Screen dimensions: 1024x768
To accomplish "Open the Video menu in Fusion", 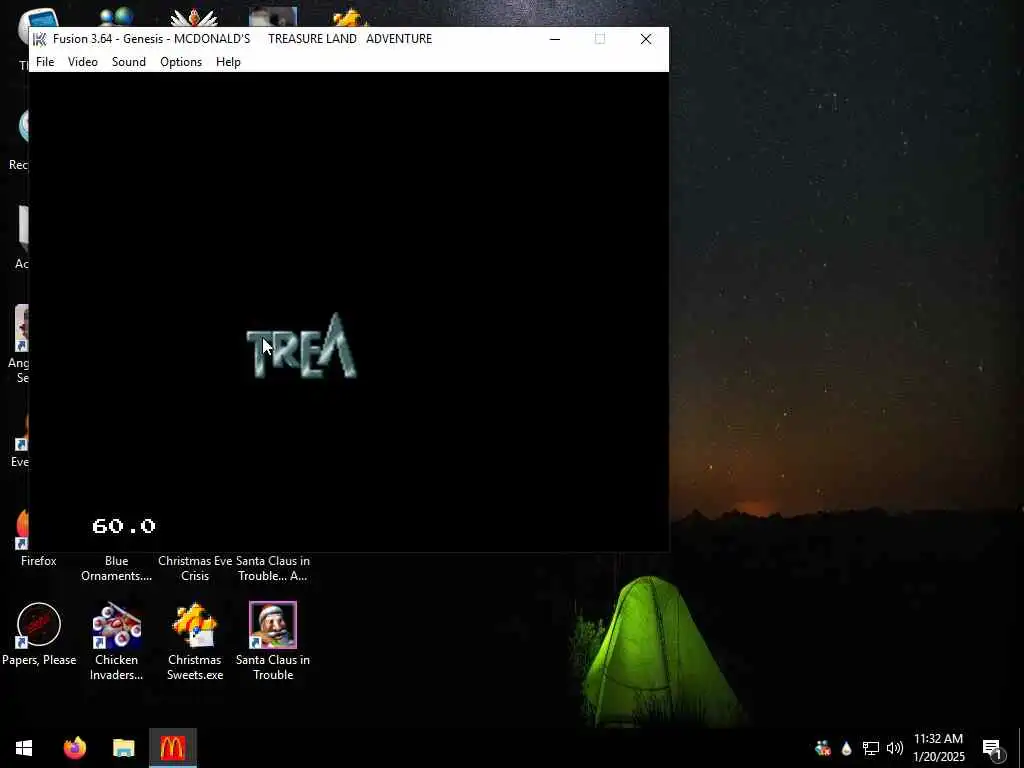I will pos(83,61).
